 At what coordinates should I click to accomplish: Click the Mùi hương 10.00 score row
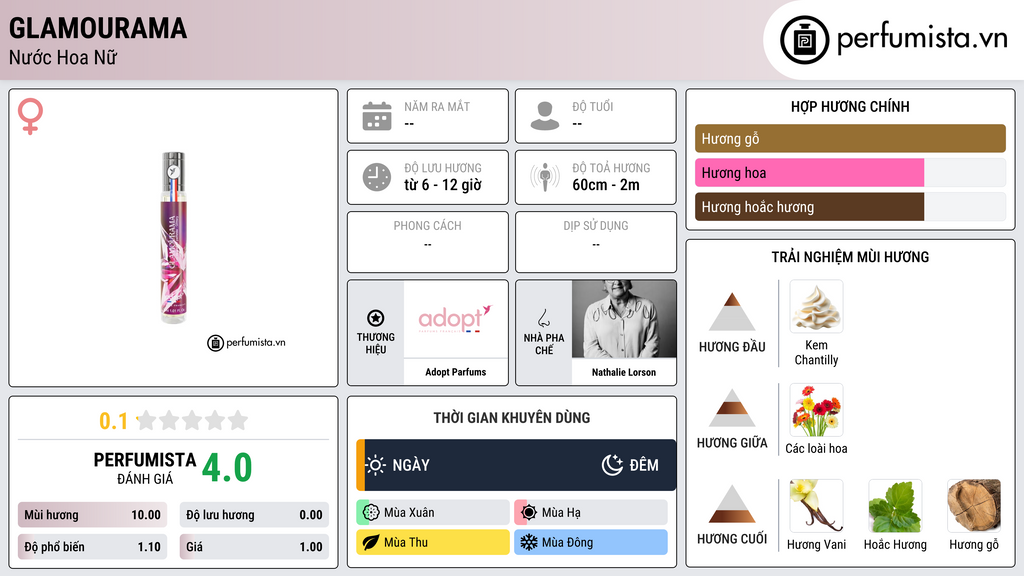click(92, 515)
